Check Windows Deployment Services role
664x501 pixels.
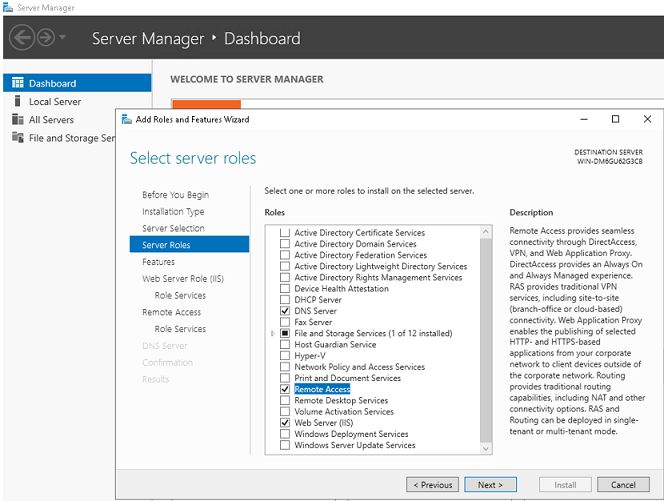(x=285, y=434)
